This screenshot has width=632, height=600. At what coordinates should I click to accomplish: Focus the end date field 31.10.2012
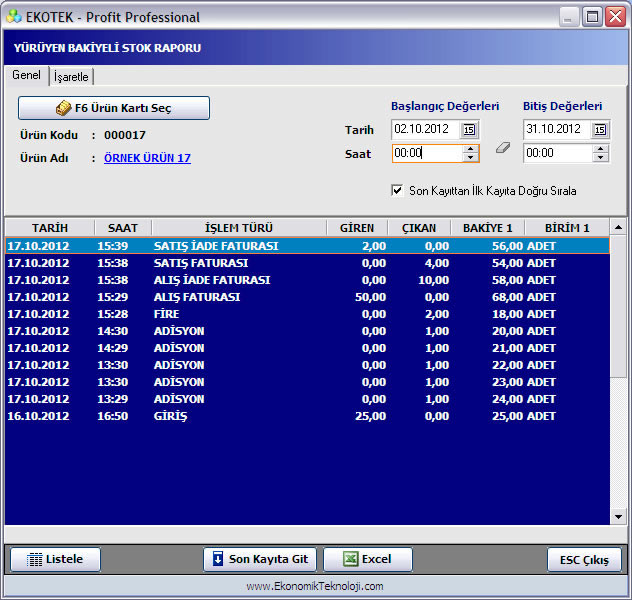557,129
